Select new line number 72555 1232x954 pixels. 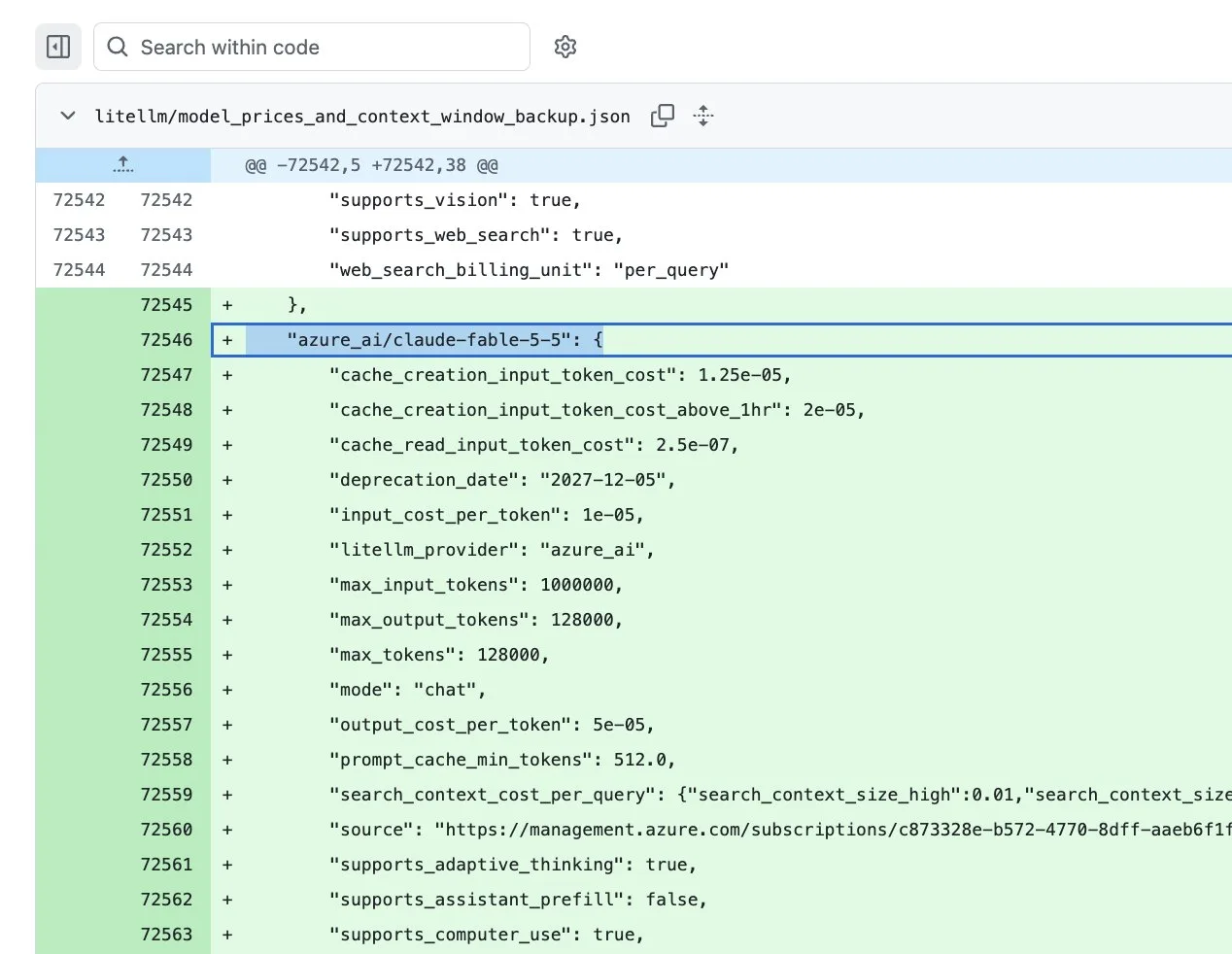(166, 655)
